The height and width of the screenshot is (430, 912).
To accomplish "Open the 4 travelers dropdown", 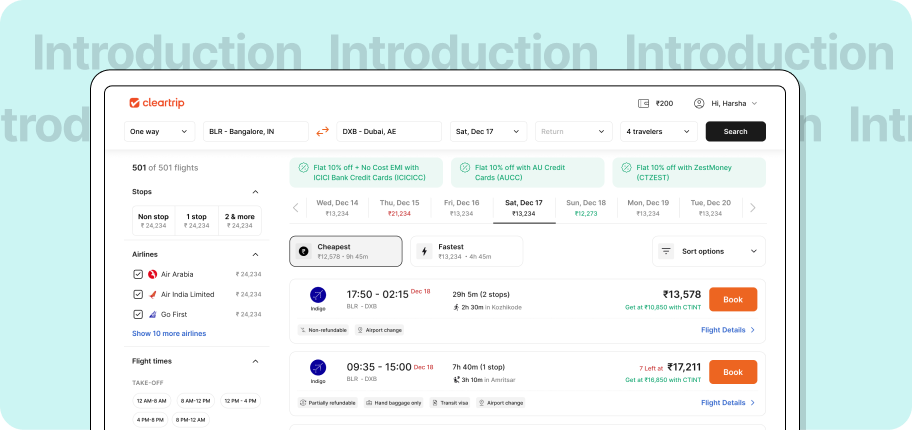I will point(658,131).
